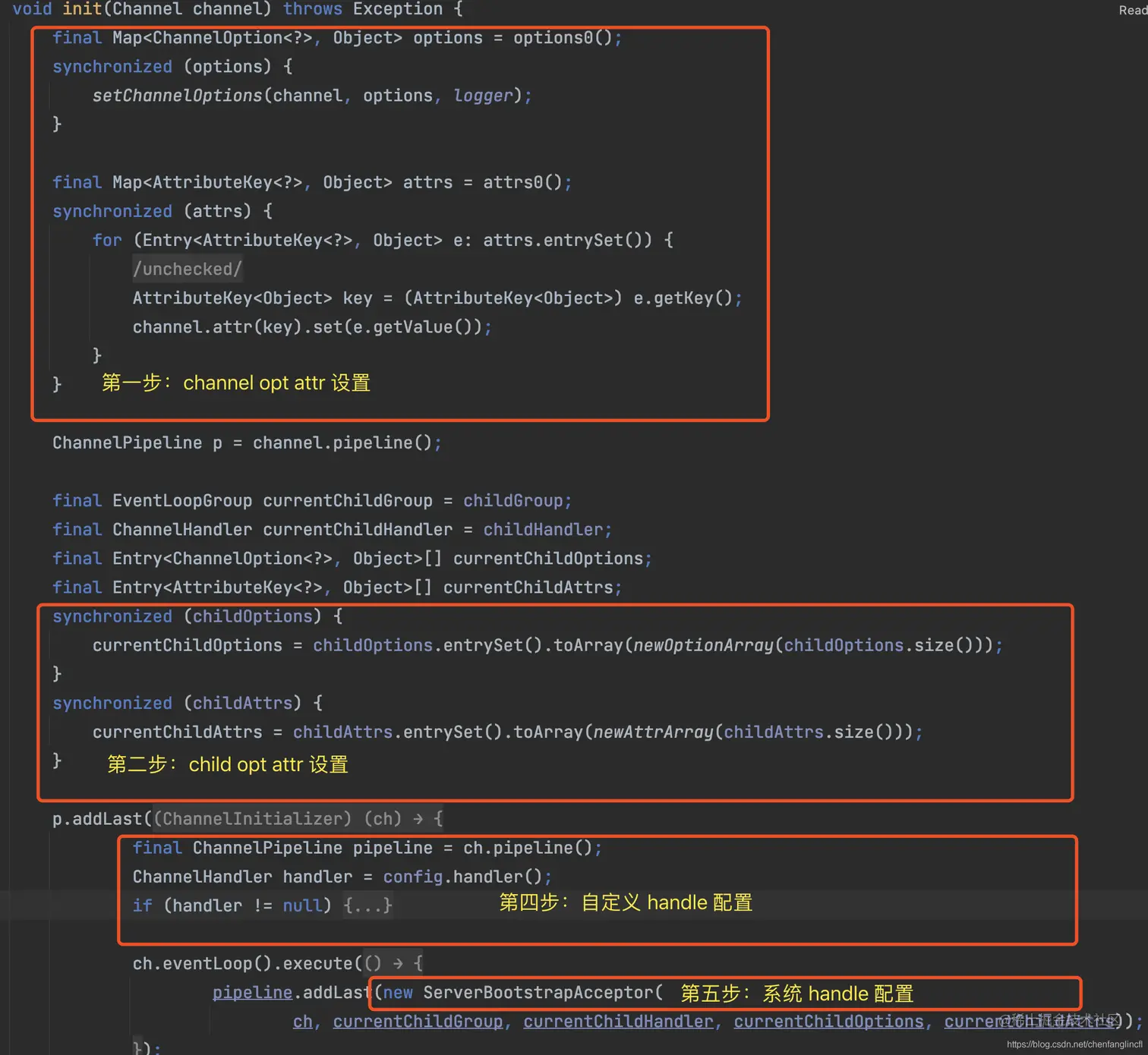
Task: Click the ServerBootstrapAcceptor constructor name
Action: tap(538, 993)
